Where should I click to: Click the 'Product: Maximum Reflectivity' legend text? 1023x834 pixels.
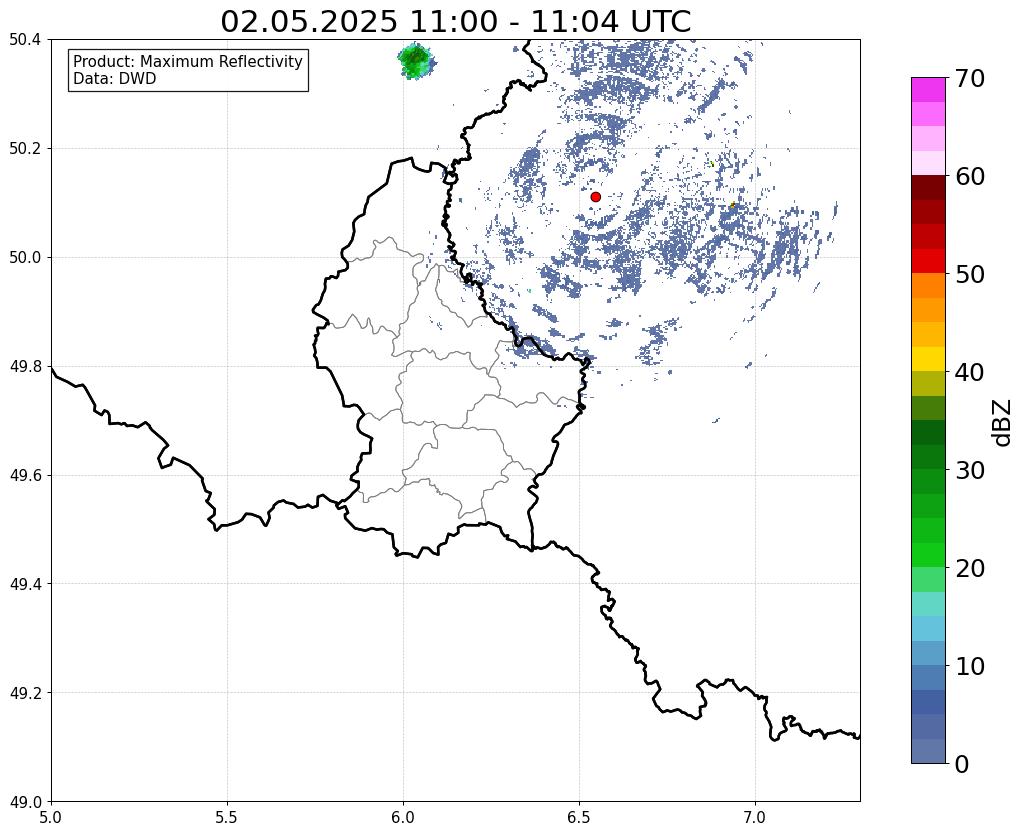coord(188,61)
